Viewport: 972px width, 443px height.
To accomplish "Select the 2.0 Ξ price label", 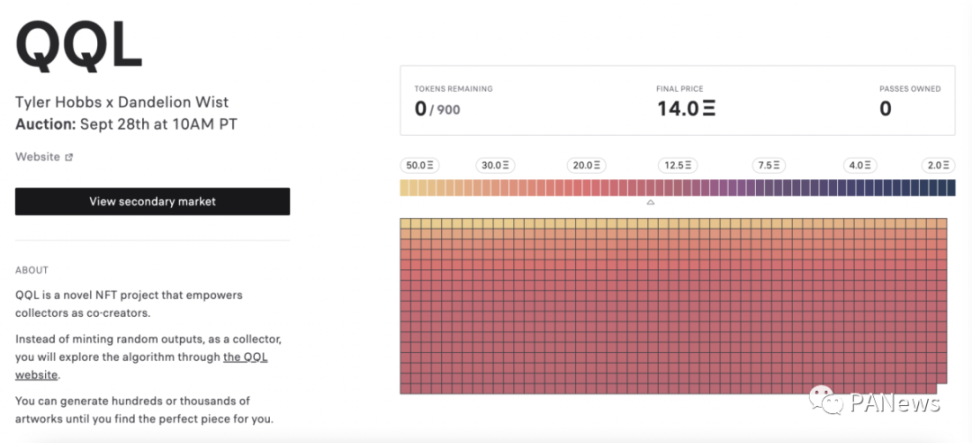I will coord(939,165).
